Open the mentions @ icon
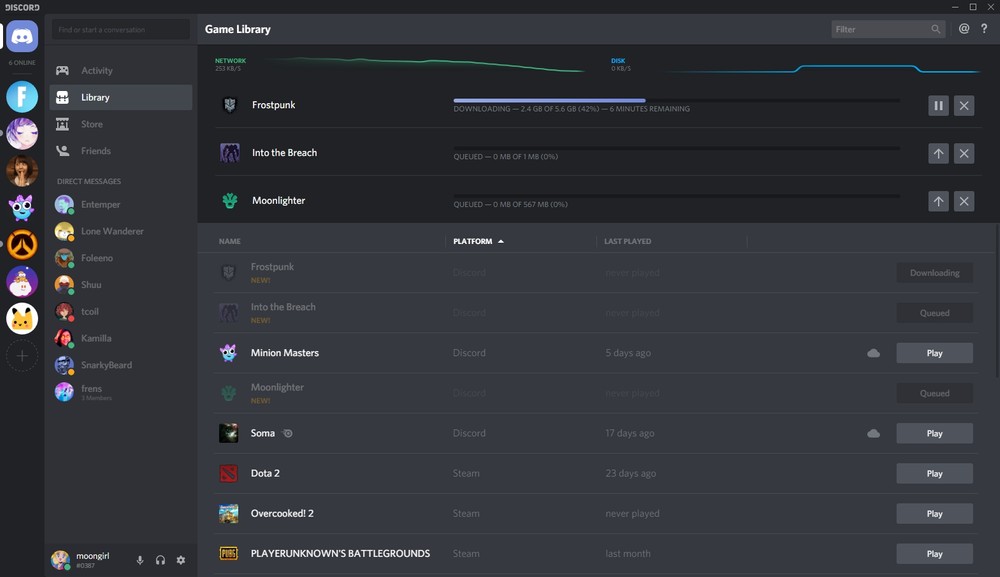 (x=964, y=29)
